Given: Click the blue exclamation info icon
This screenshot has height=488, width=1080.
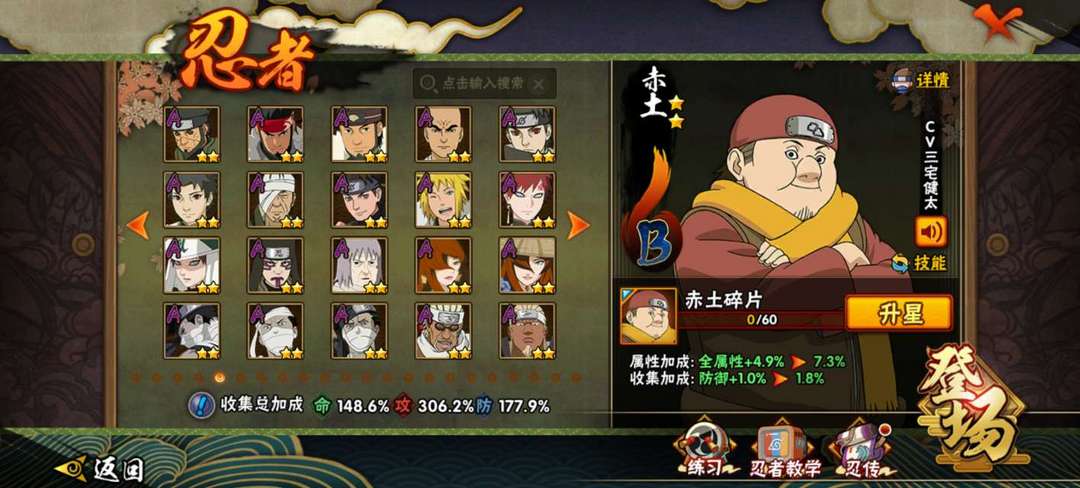Looking at the screenshot, I should [201, 405].
